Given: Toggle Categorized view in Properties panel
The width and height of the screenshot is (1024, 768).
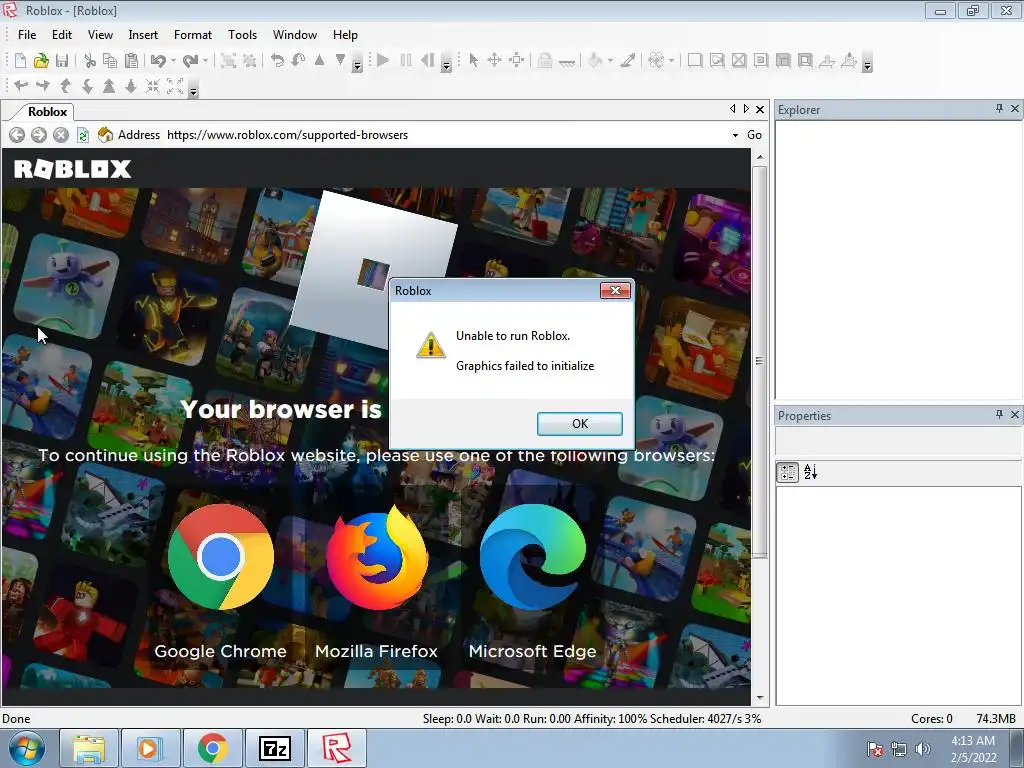Looking at the screenshot, I should tap(788, 472).
